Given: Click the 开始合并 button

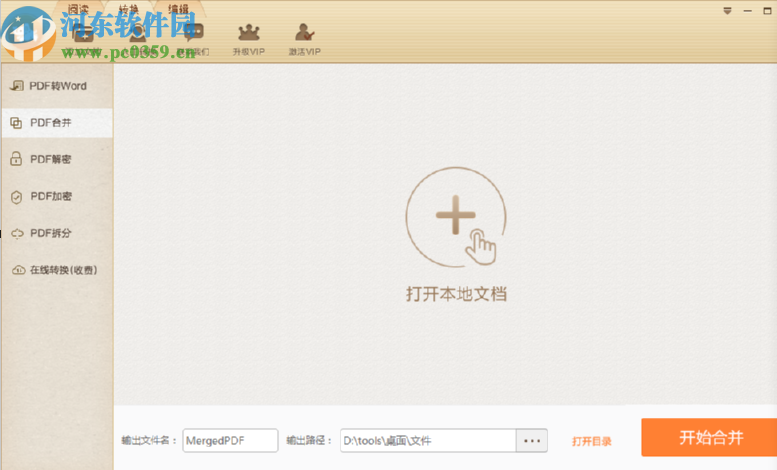Looking at the screenshot, I should tap(710, 437).
